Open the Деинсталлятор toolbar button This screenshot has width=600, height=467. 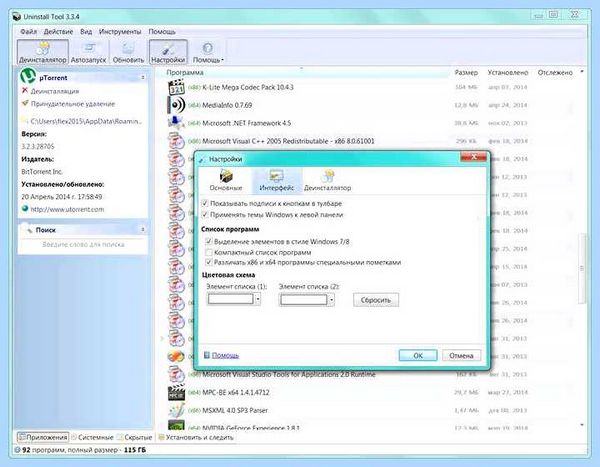pos(42,52)
